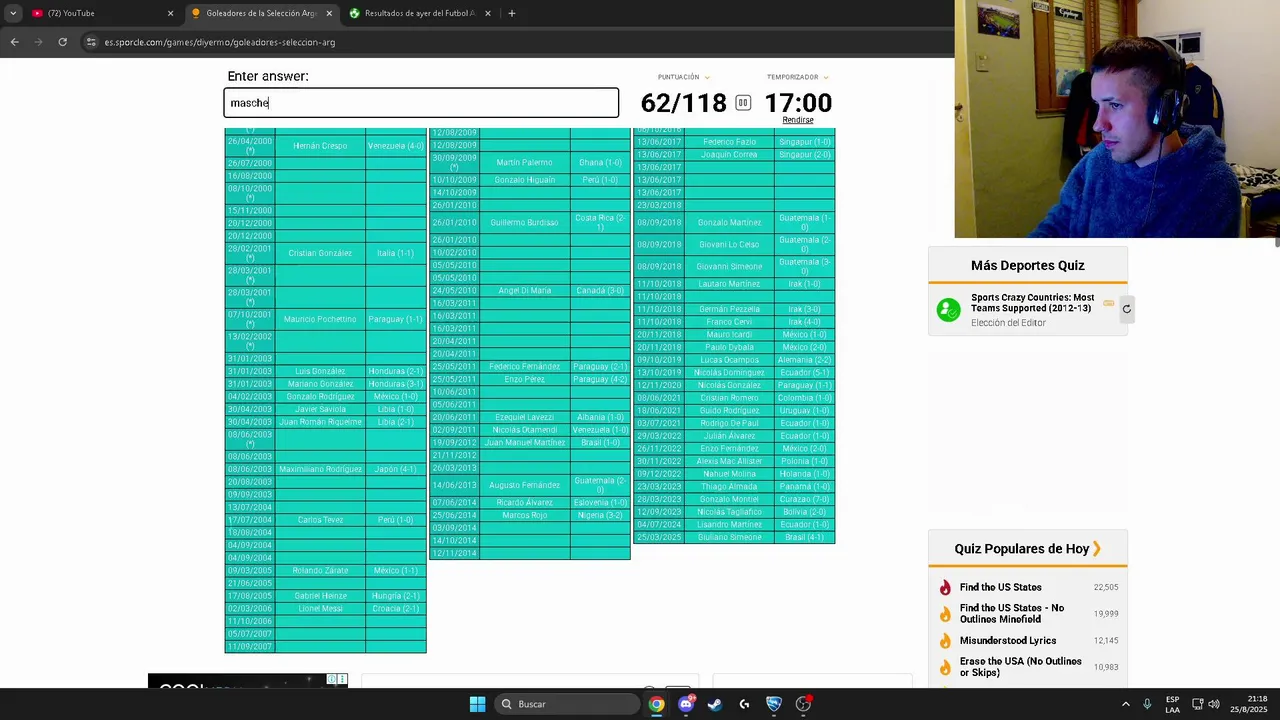Click the red flame icon beside Find the US States
The height and width of the screenshot is (720, 1280).
(x=945, y=587)
